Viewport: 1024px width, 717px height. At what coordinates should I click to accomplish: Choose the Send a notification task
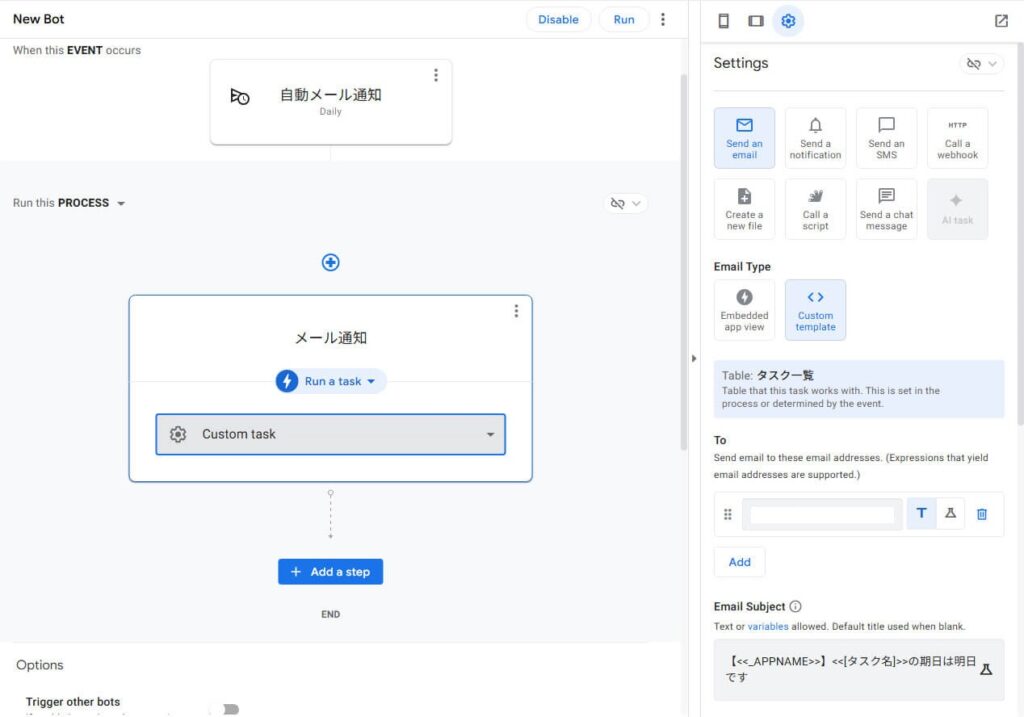tap(815, 138)
